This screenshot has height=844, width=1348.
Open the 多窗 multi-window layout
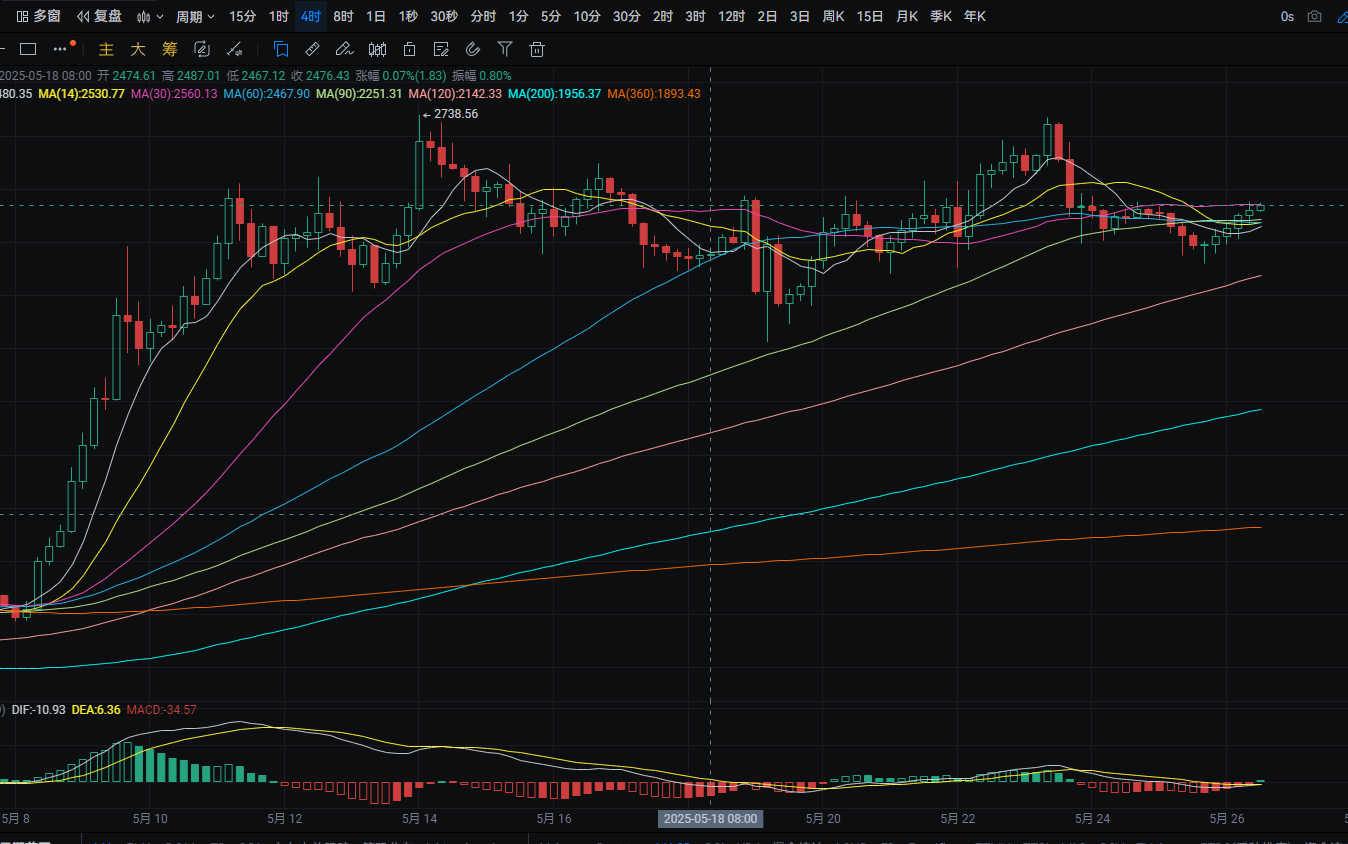(38, 16)
